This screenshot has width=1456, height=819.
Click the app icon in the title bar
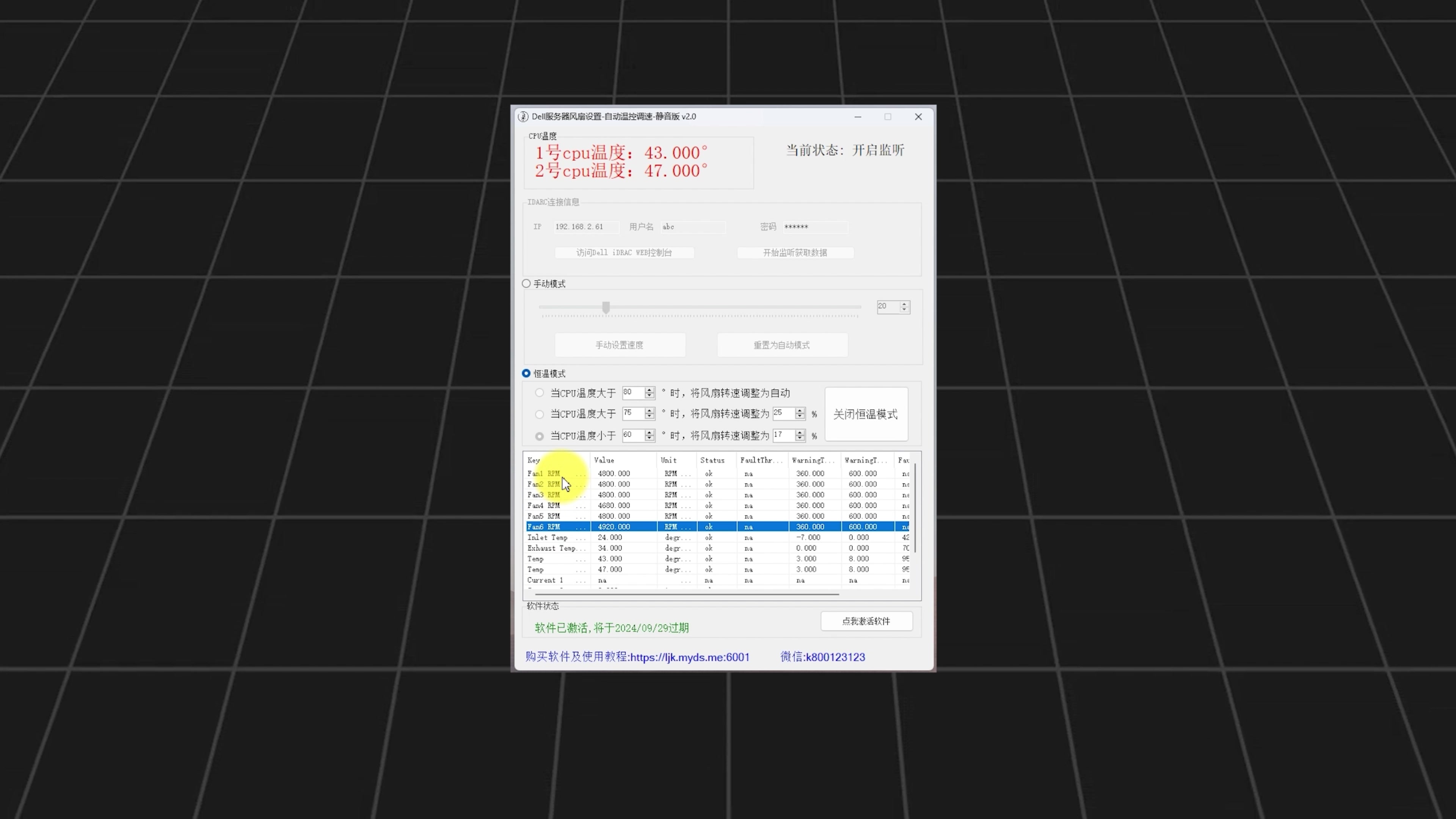click(x=523, y=116)
